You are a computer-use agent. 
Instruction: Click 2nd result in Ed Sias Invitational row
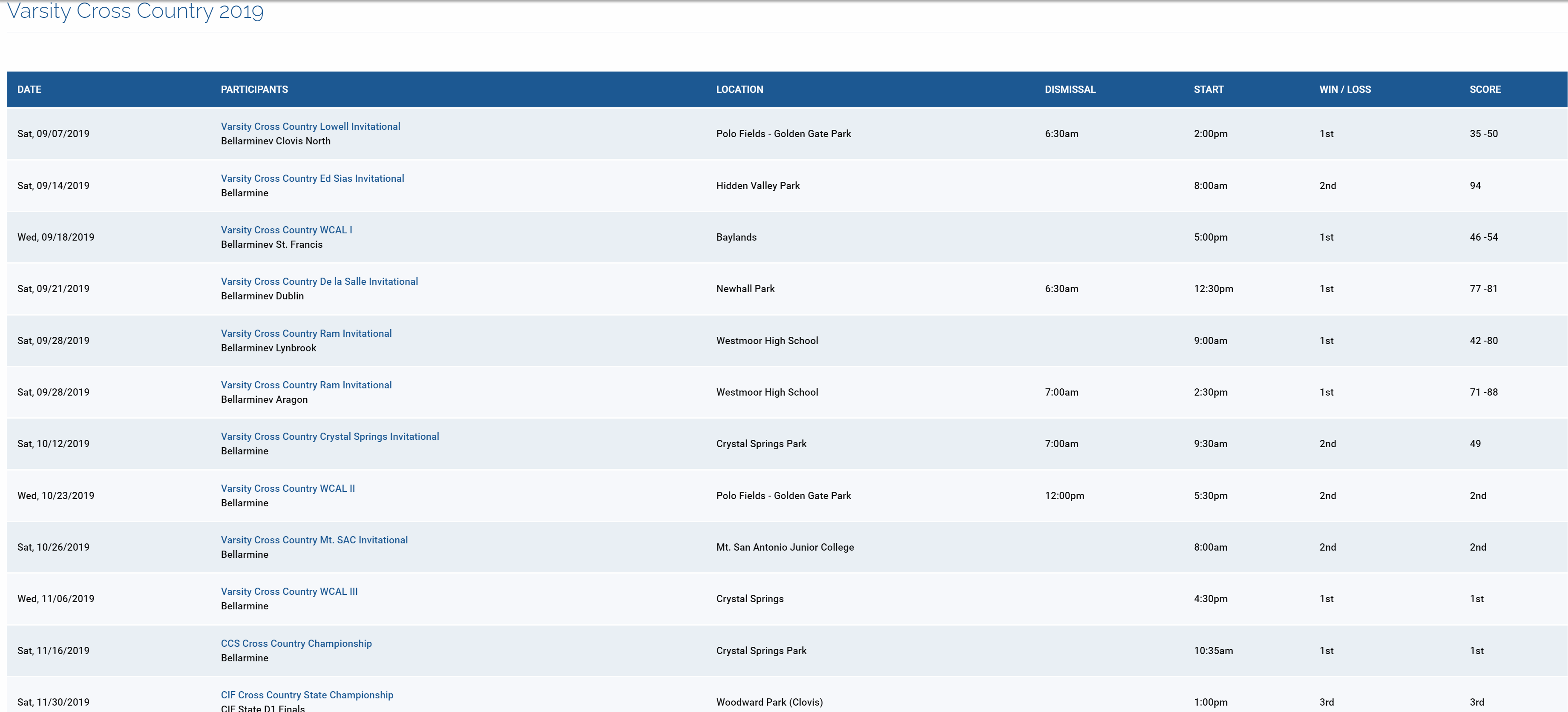[1328, 186]
